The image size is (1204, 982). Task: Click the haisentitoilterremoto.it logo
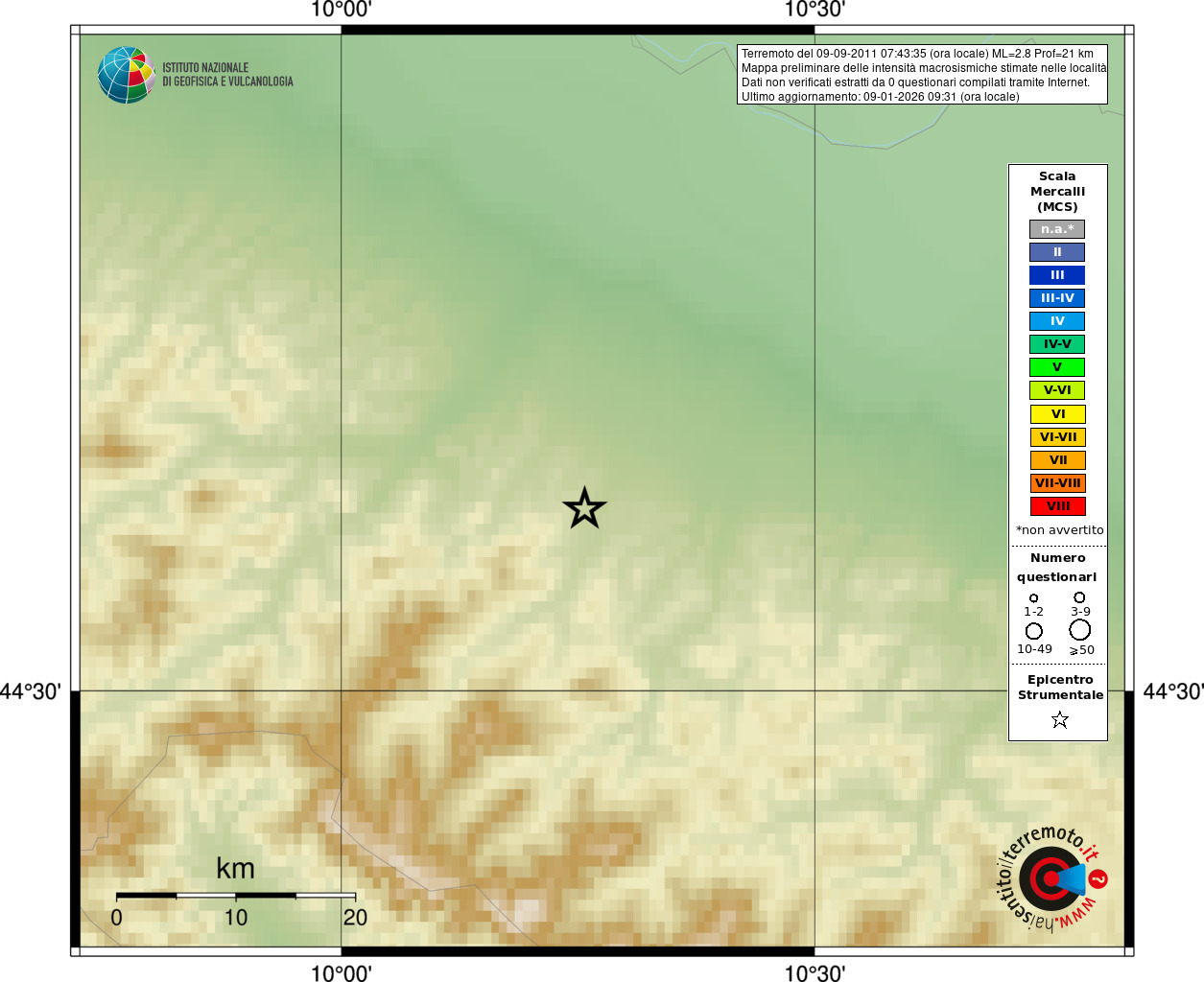coord(1052,878)
